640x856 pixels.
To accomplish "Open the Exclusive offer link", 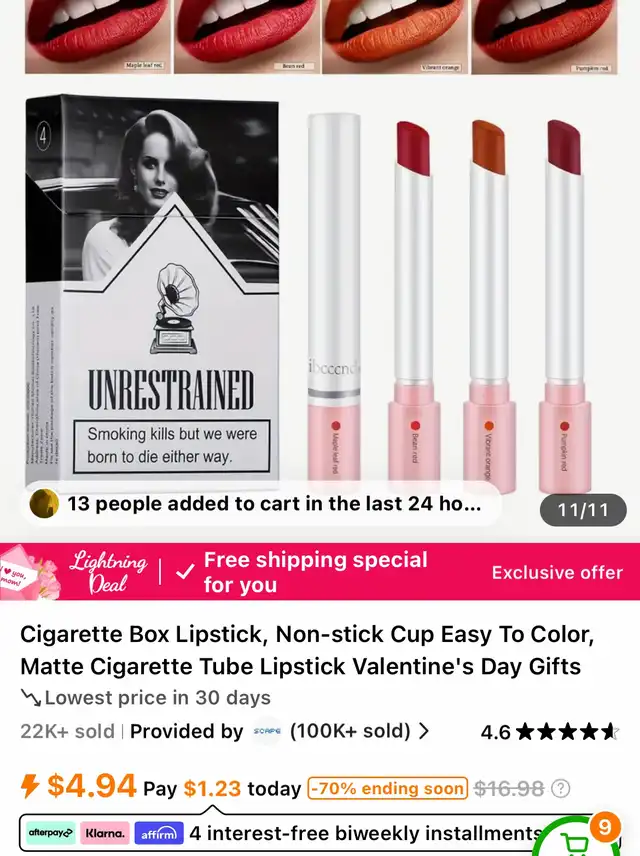I will tap(557, 572).
